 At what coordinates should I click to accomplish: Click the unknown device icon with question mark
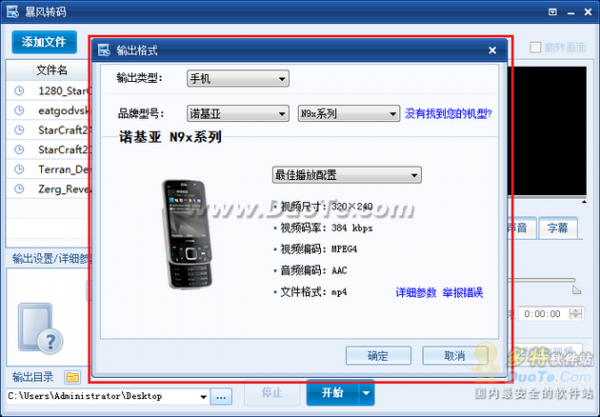coord(41,329)
